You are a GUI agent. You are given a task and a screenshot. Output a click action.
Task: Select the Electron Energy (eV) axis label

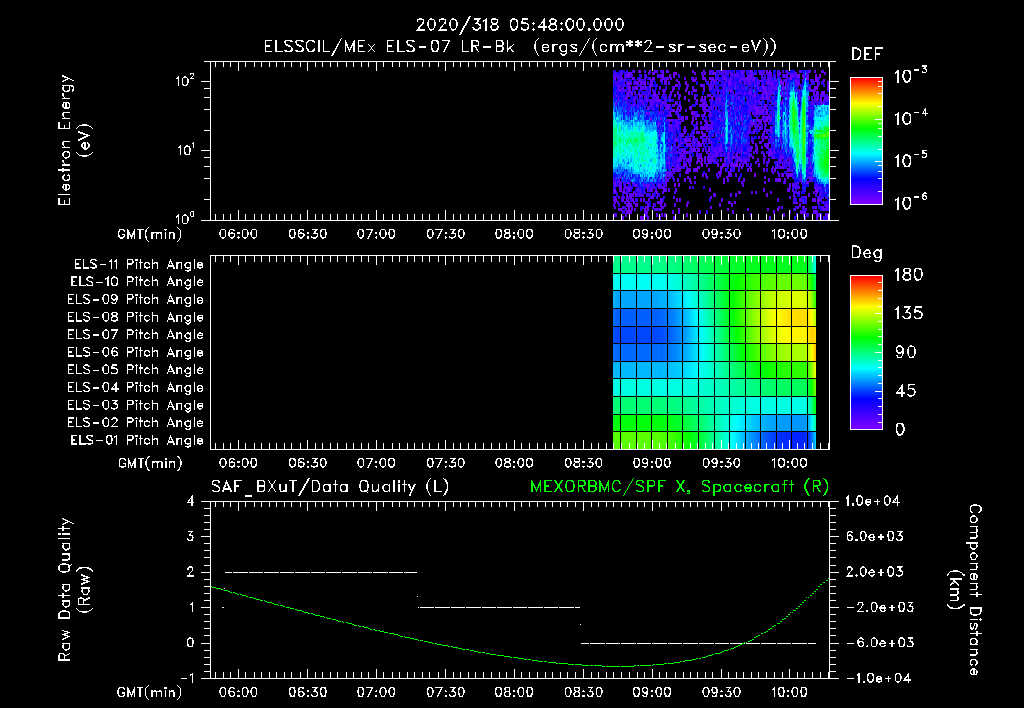coord(74,140)
